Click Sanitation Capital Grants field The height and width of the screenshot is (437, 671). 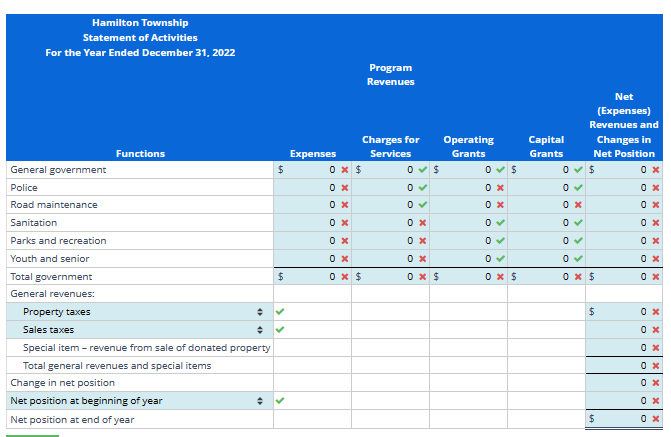546,223
